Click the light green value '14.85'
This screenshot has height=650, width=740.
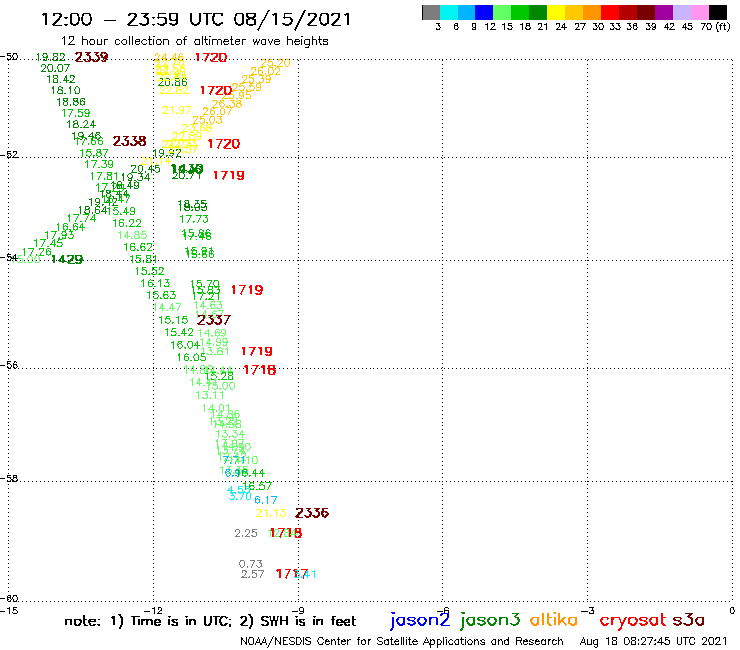click(x=132, y=235)
